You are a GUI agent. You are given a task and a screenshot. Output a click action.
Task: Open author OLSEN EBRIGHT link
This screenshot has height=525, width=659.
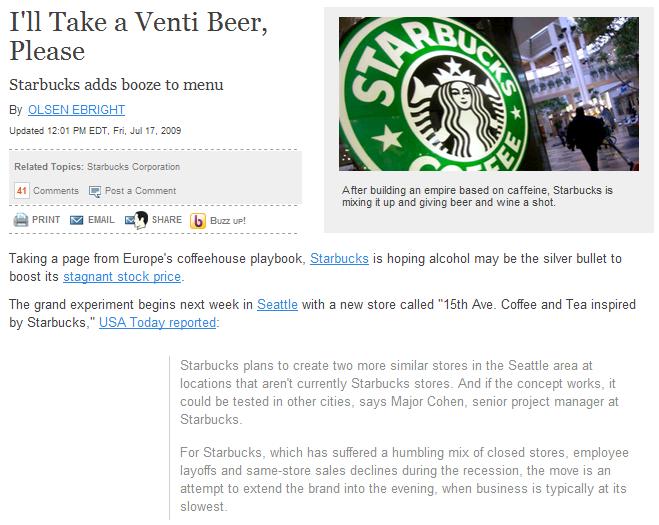coord(76,110)
